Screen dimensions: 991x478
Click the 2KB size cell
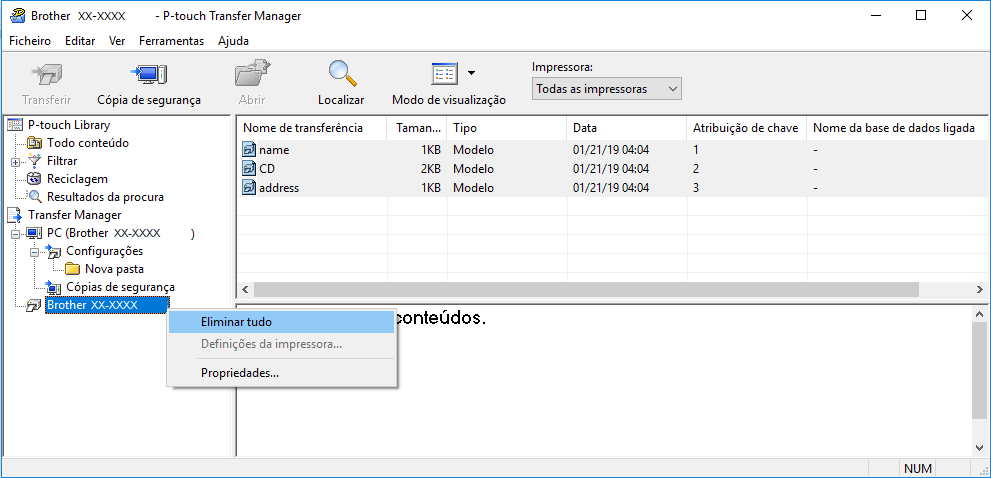click(x=430, y=169)
